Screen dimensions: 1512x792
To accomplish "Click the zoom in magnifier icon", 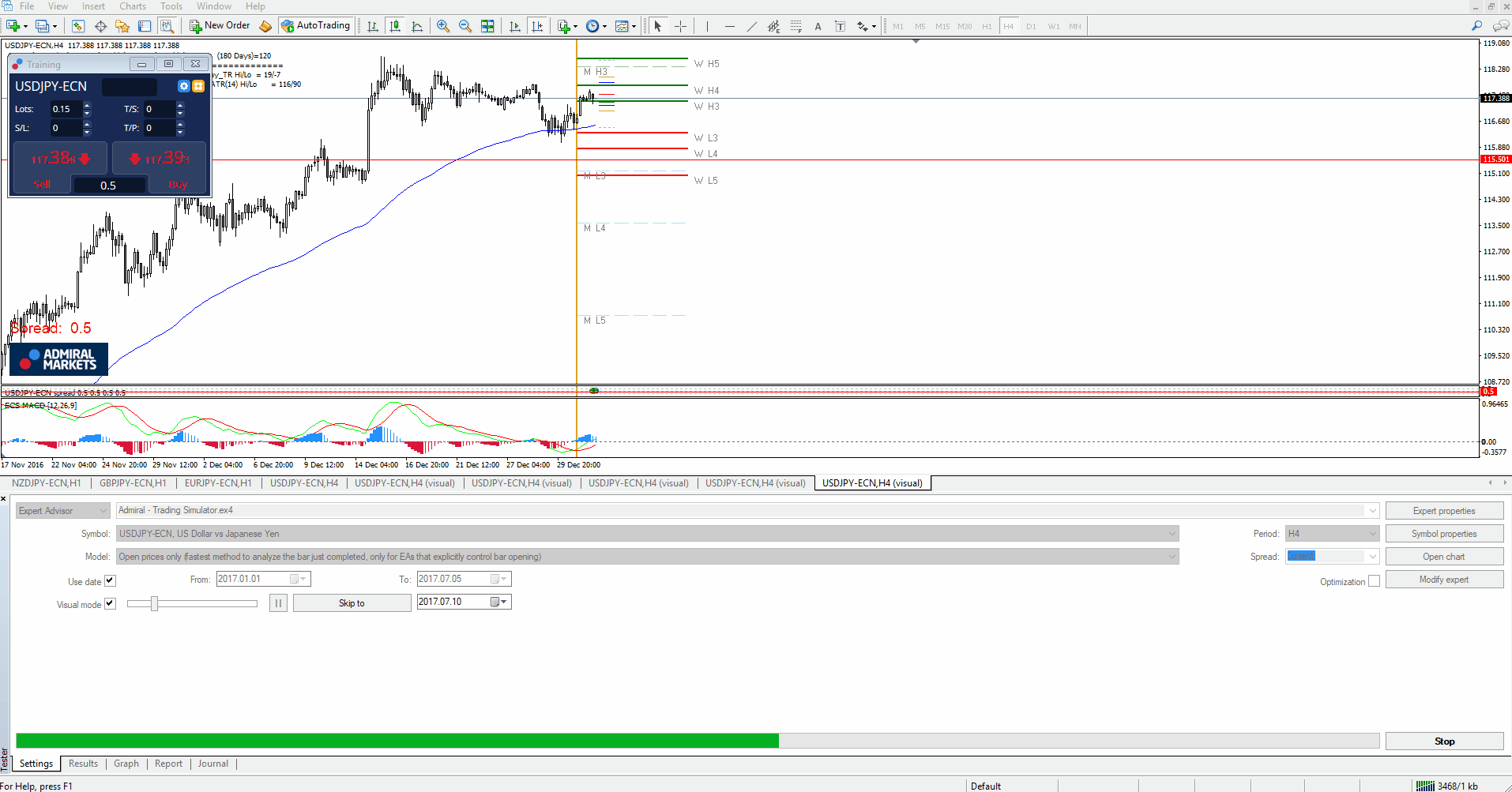I will coord(443,26).
